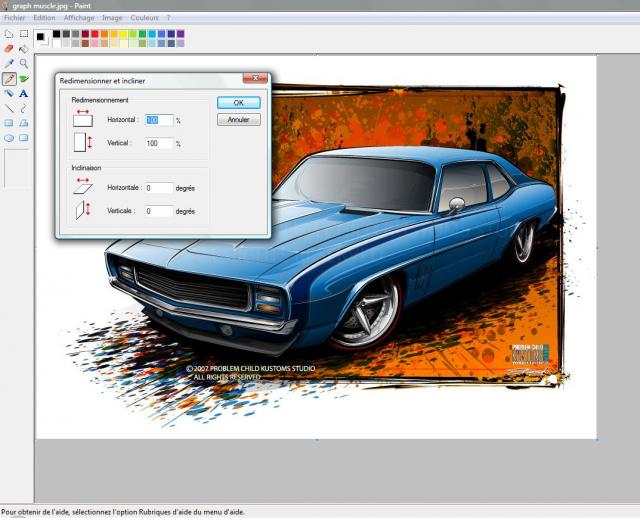This screenshot has width=640, height=518.
Task: Select the color picker eyedropper tool
Action: (x=9, y=63)
